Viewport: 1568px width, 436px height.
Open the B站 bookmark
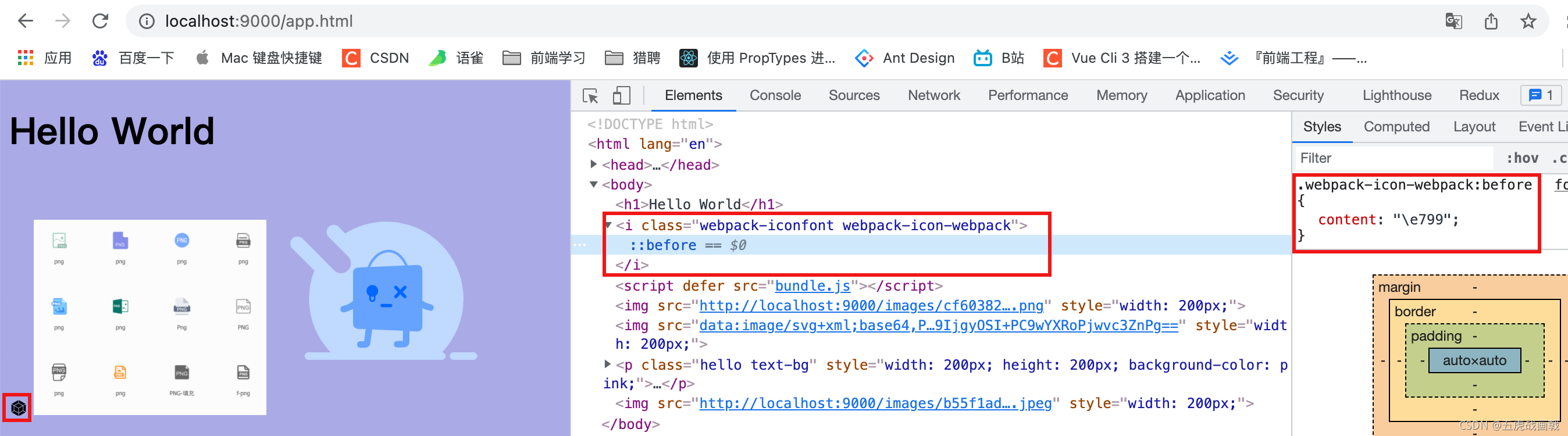click(x=998, y=58)
